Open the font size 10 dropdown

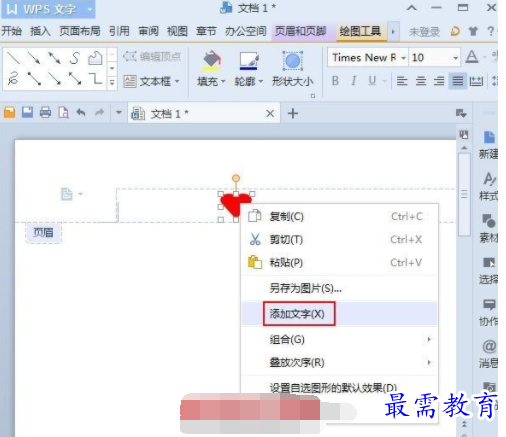point(455,58)
